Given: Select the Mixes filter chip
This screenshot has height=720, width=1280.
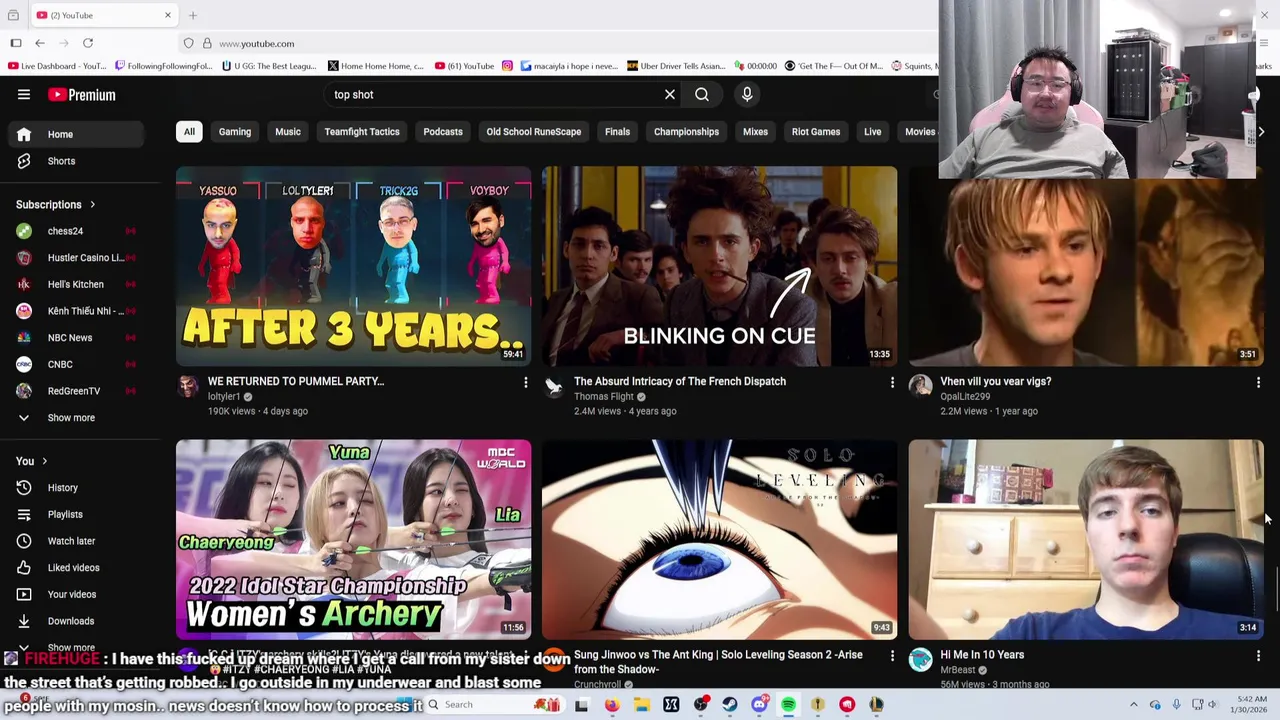Looking at the screenshot, I should click(755, 132).
